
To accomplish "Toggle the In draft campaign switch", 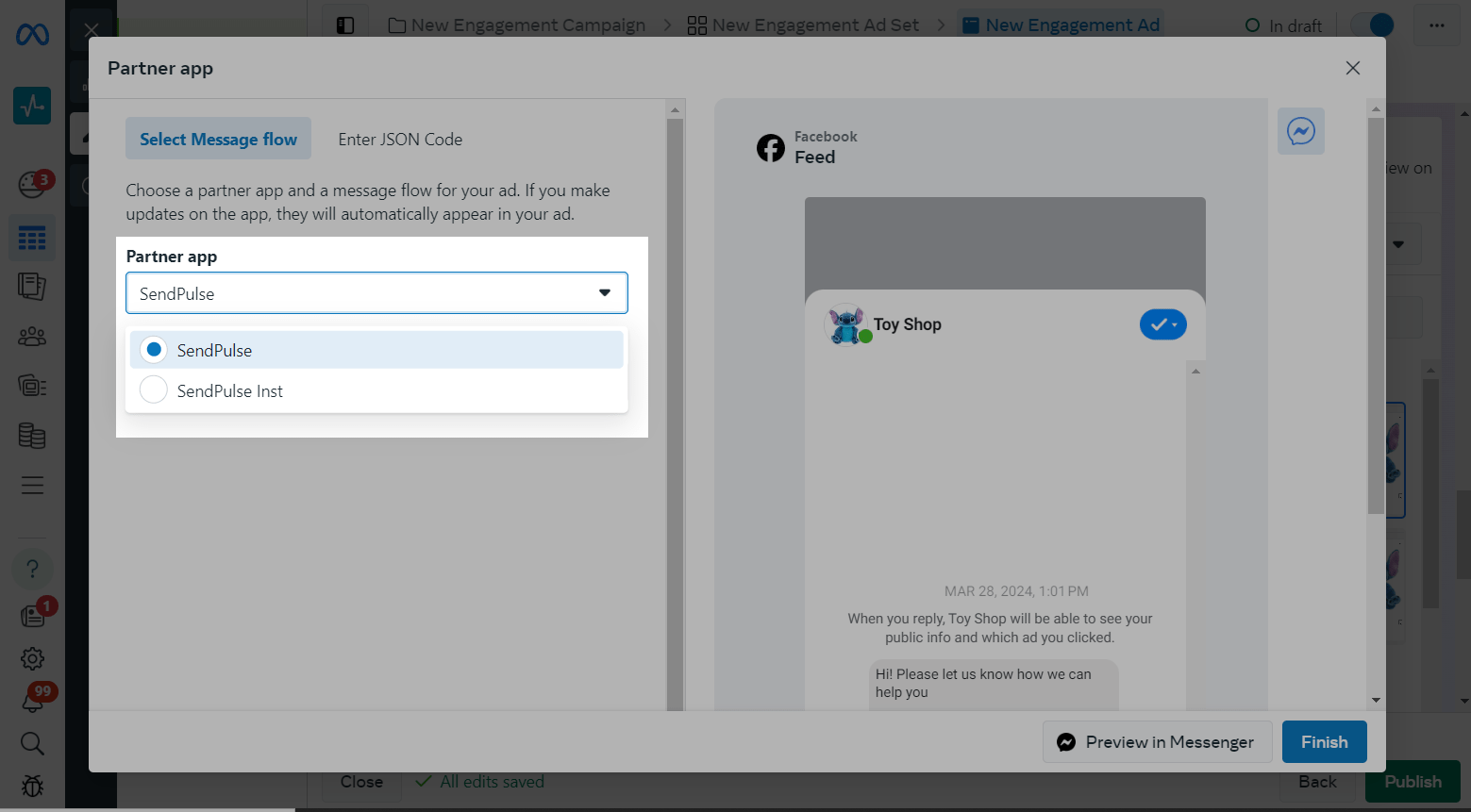I will click(x=1373, y=25).
